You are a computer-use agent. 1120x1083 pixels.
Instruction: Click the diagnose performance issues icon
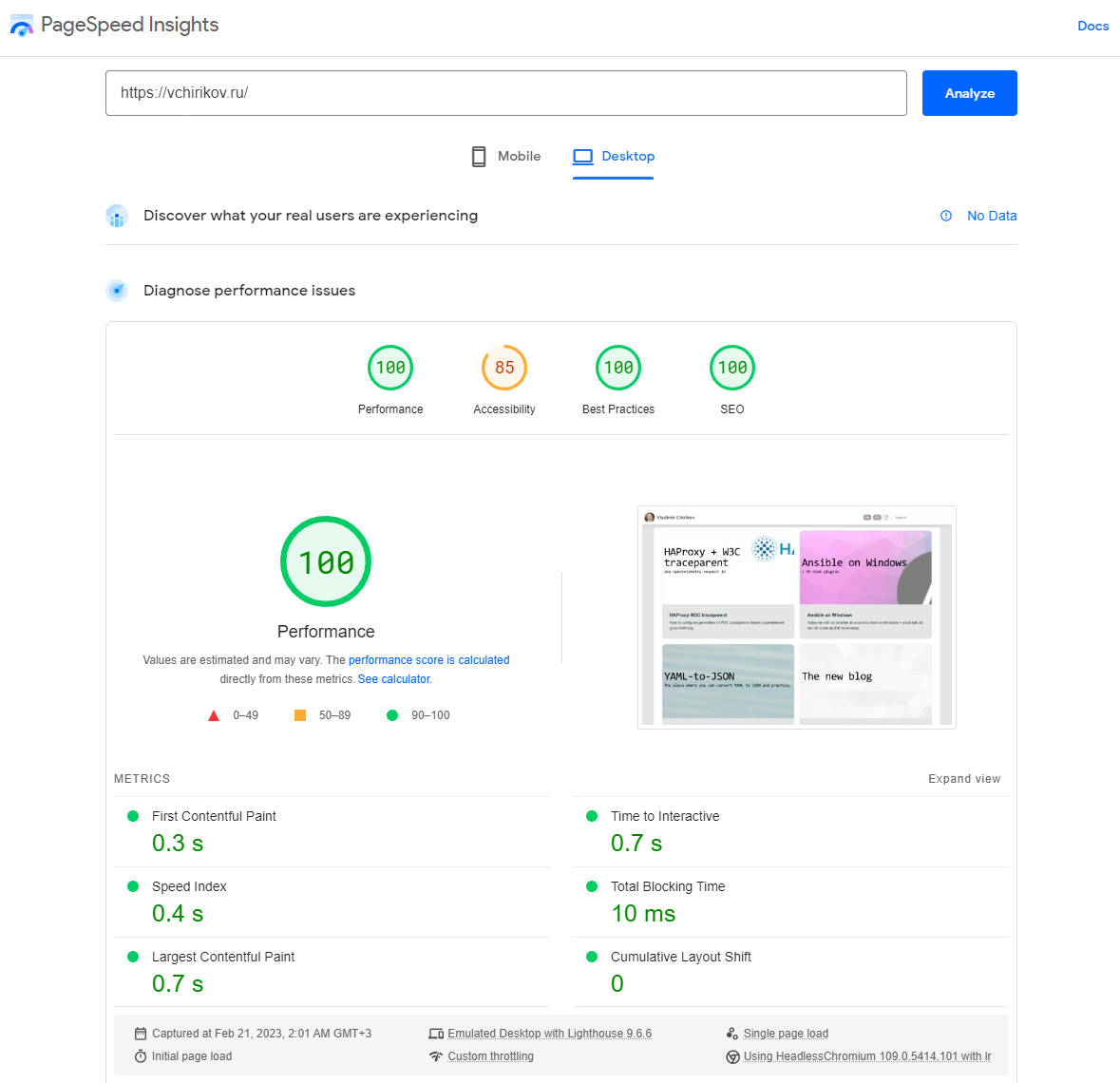pyautogui.click(x=117, y=291)
